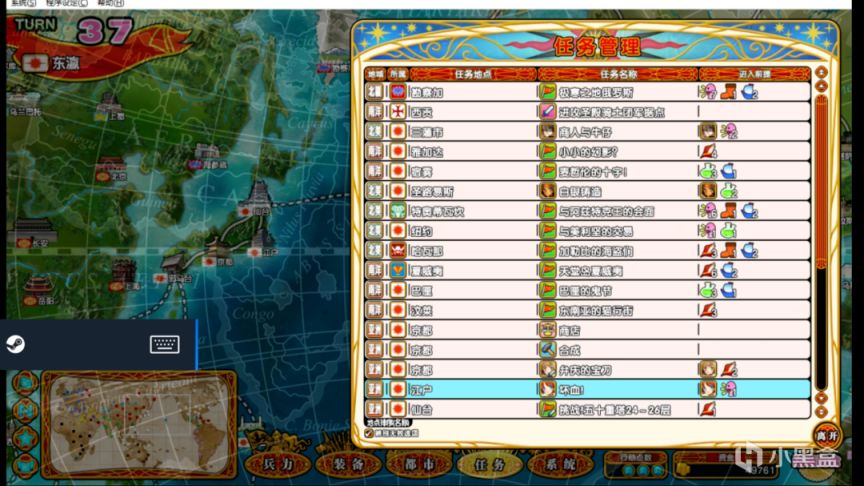Select the 哈瓦那 加勒比的海盗们 task row
The height and width of the screenshot is (486, 864).
pyautogui.click(x=587, y=250)
